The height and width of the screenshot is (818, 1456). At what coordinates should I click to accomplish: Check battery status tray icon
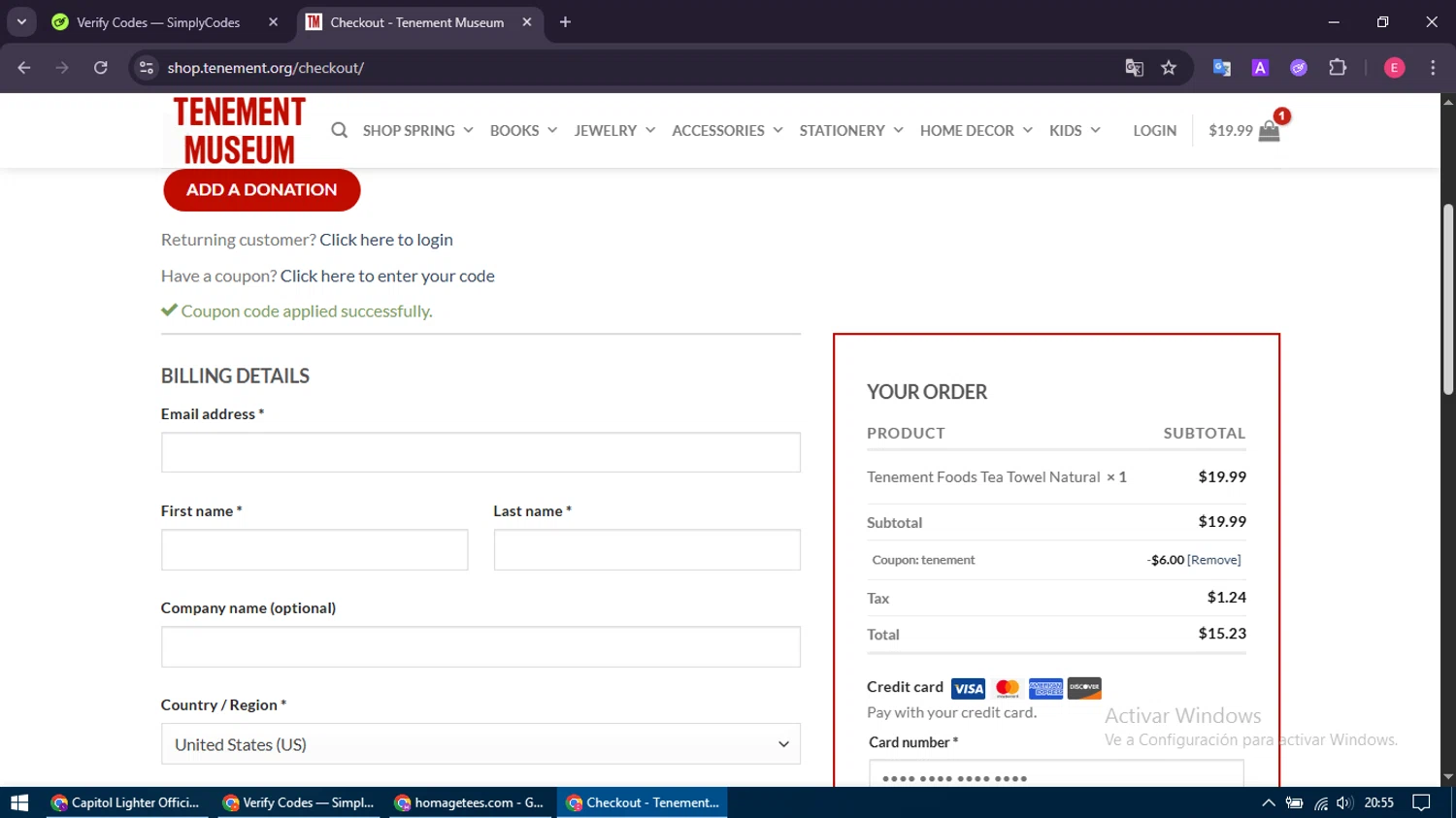1294,802
